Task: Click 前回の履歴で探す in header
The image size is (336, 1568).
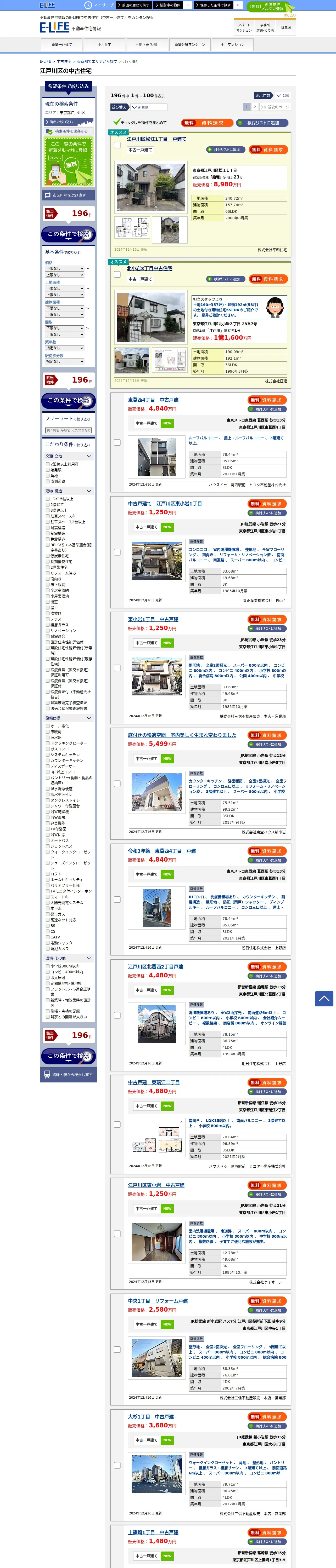Action: coord(133,5)
